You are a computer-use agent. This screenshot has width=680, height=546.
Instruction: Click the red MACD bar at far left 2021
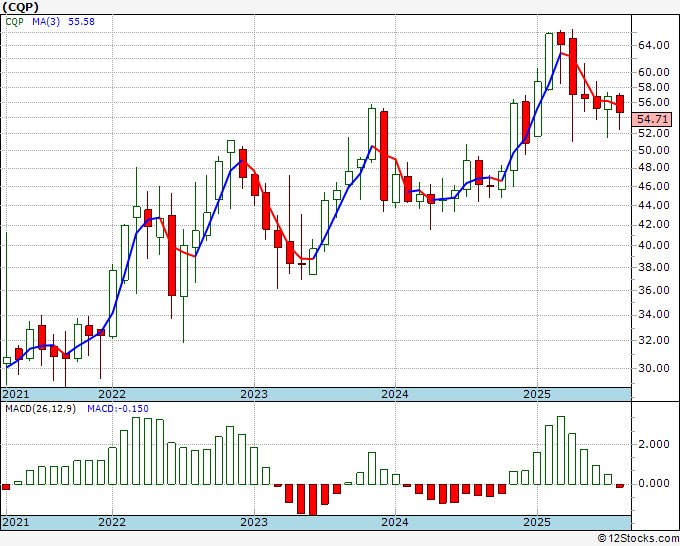point(6,487)
